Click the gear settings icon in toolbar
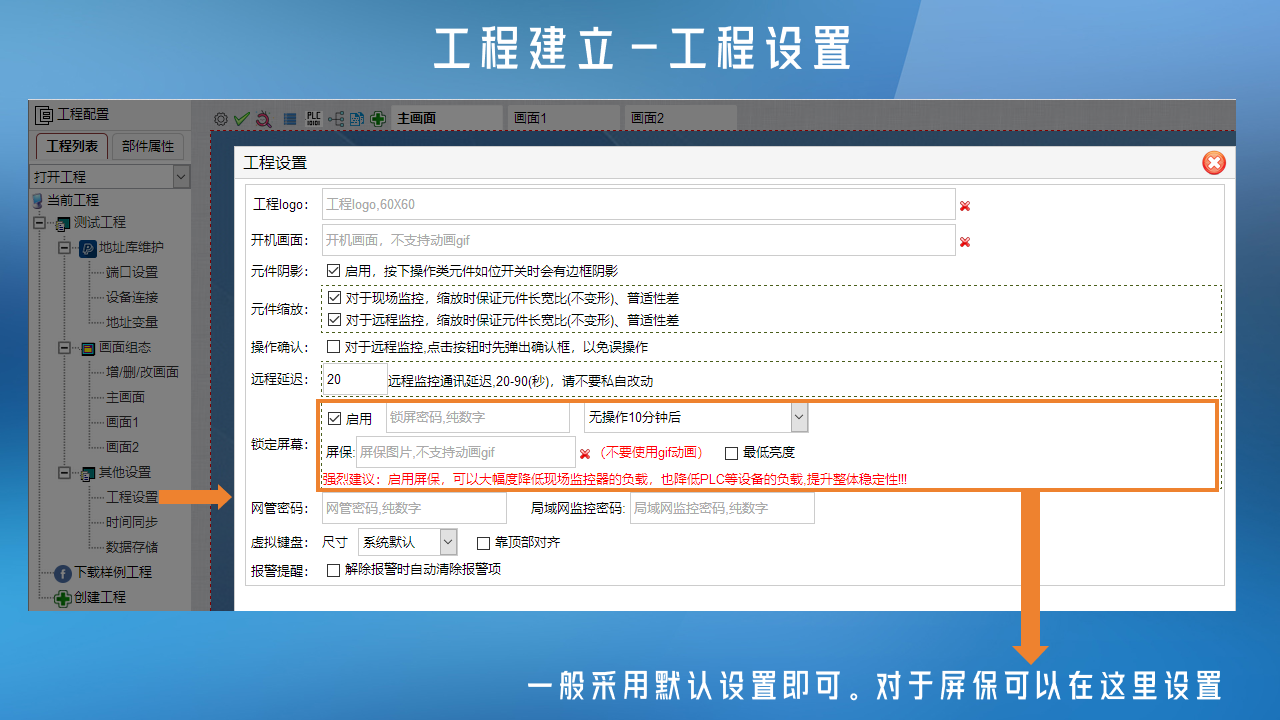The image size is (1280, 720). click(x=221, y=118)
